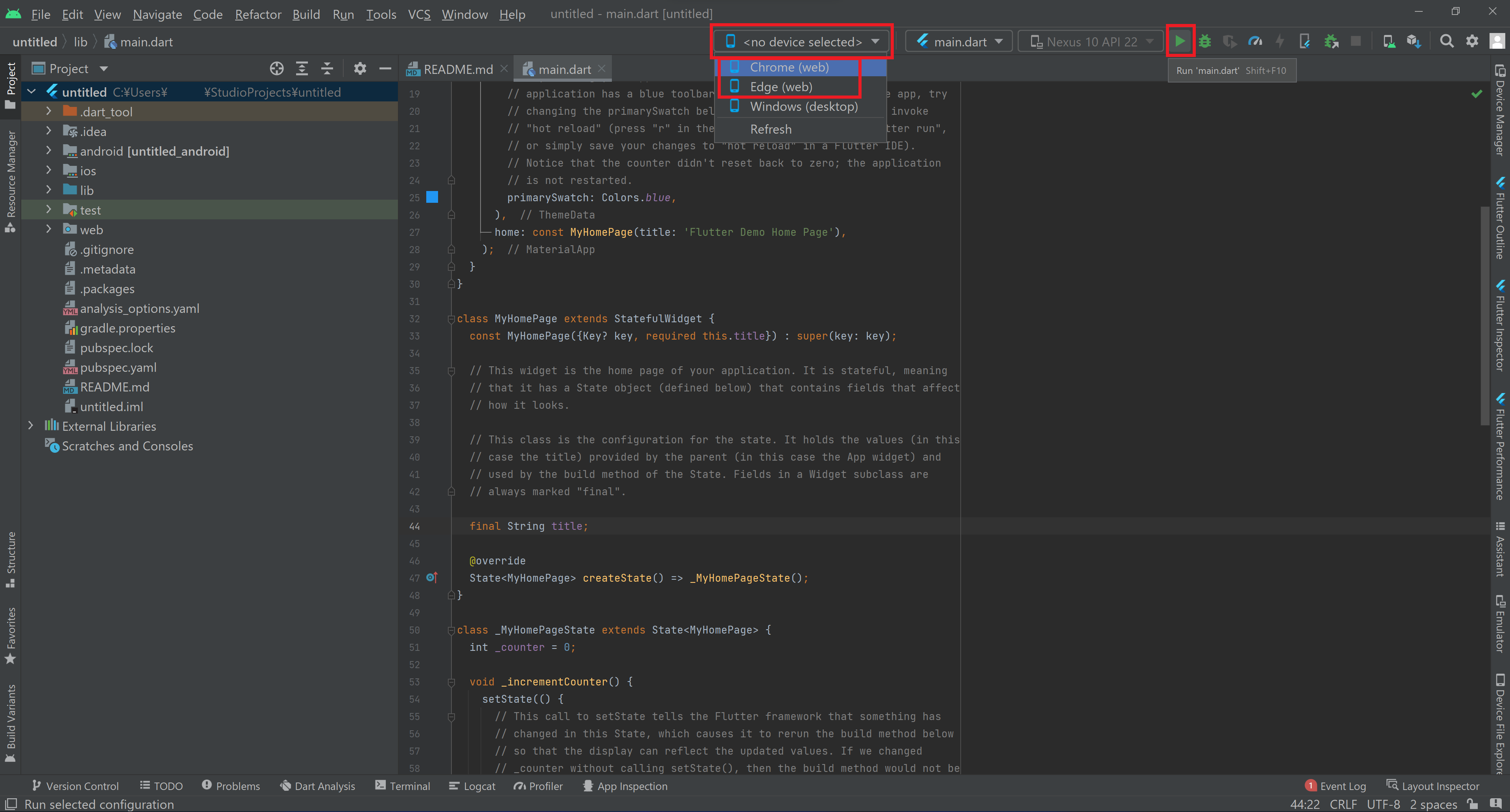Open the Run menu
Image resolution: width=1510 pixels, height=812 pixels.
pyautogui.click(x=343, y=14)
